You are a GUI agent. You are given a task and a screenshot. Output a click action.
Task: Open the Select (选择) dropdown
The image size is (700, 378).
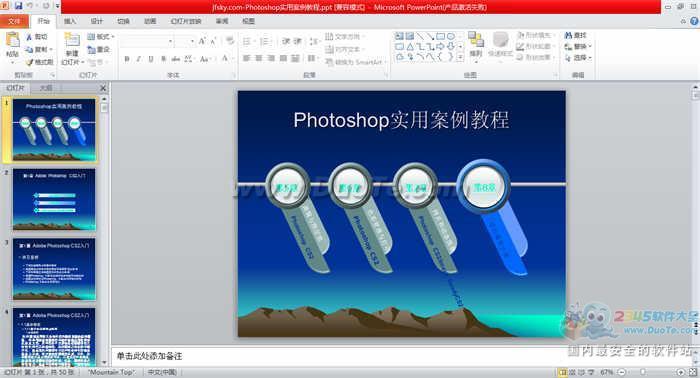[579, 58]
